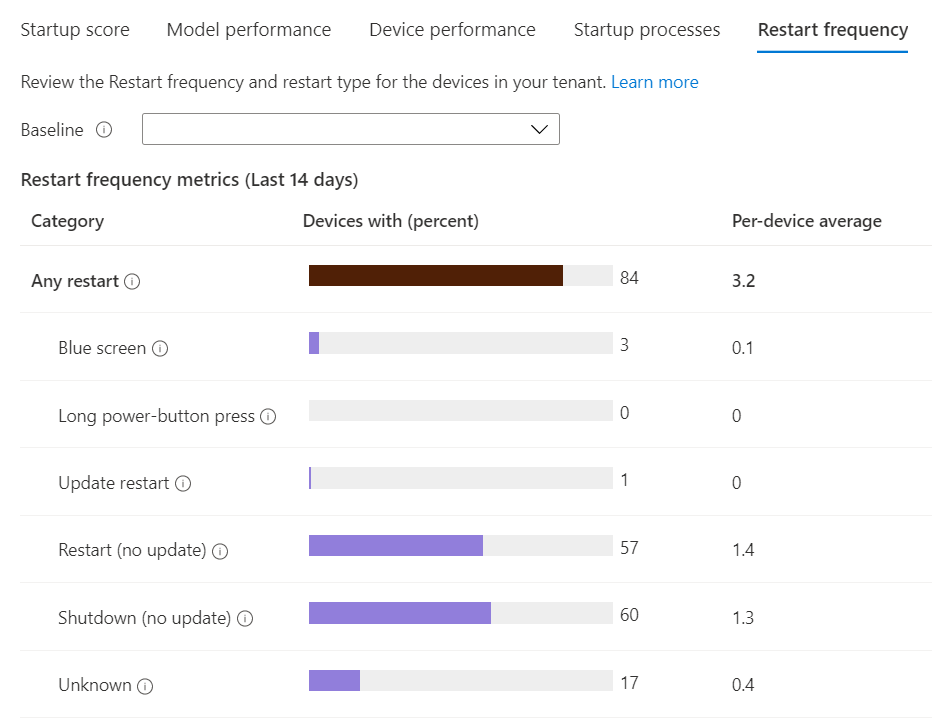The width and height of the screenshot is (945, 727).
Task: Select the Startup processes tab
Action: [647, 30]
